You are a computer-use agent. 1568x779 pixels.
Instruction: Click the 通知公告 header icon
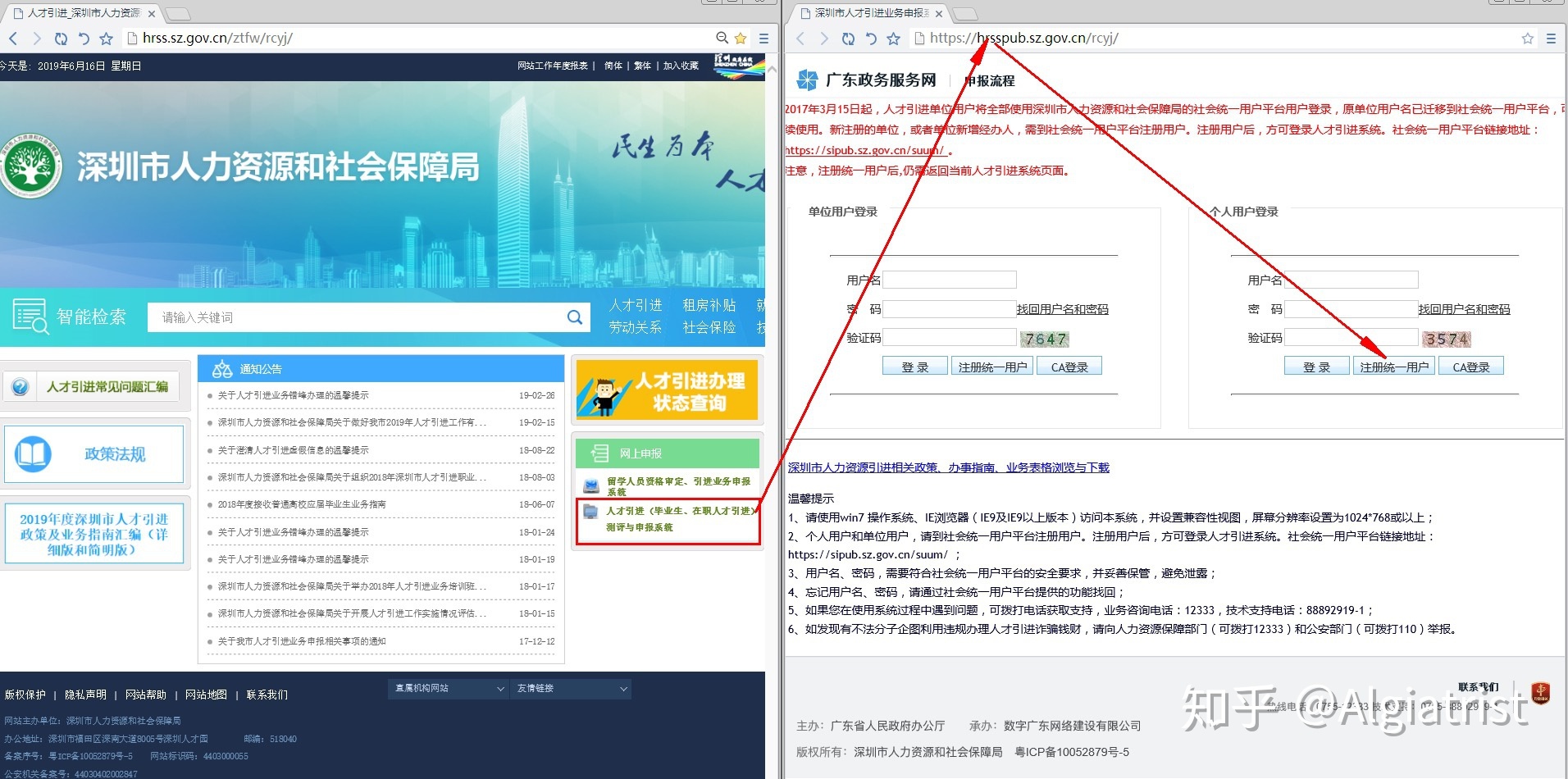point(221,369)
